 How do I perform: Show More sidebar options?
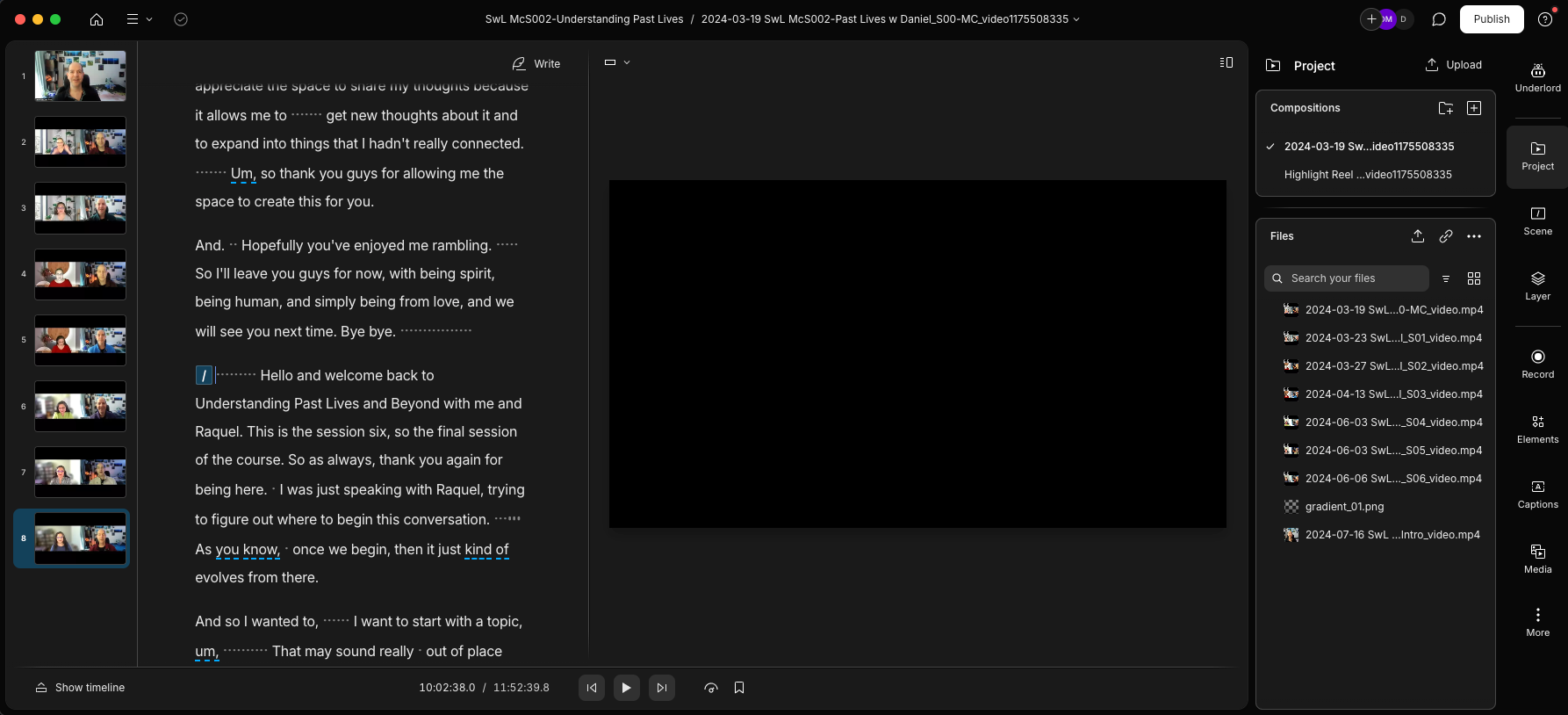[x=1537, y=622]
